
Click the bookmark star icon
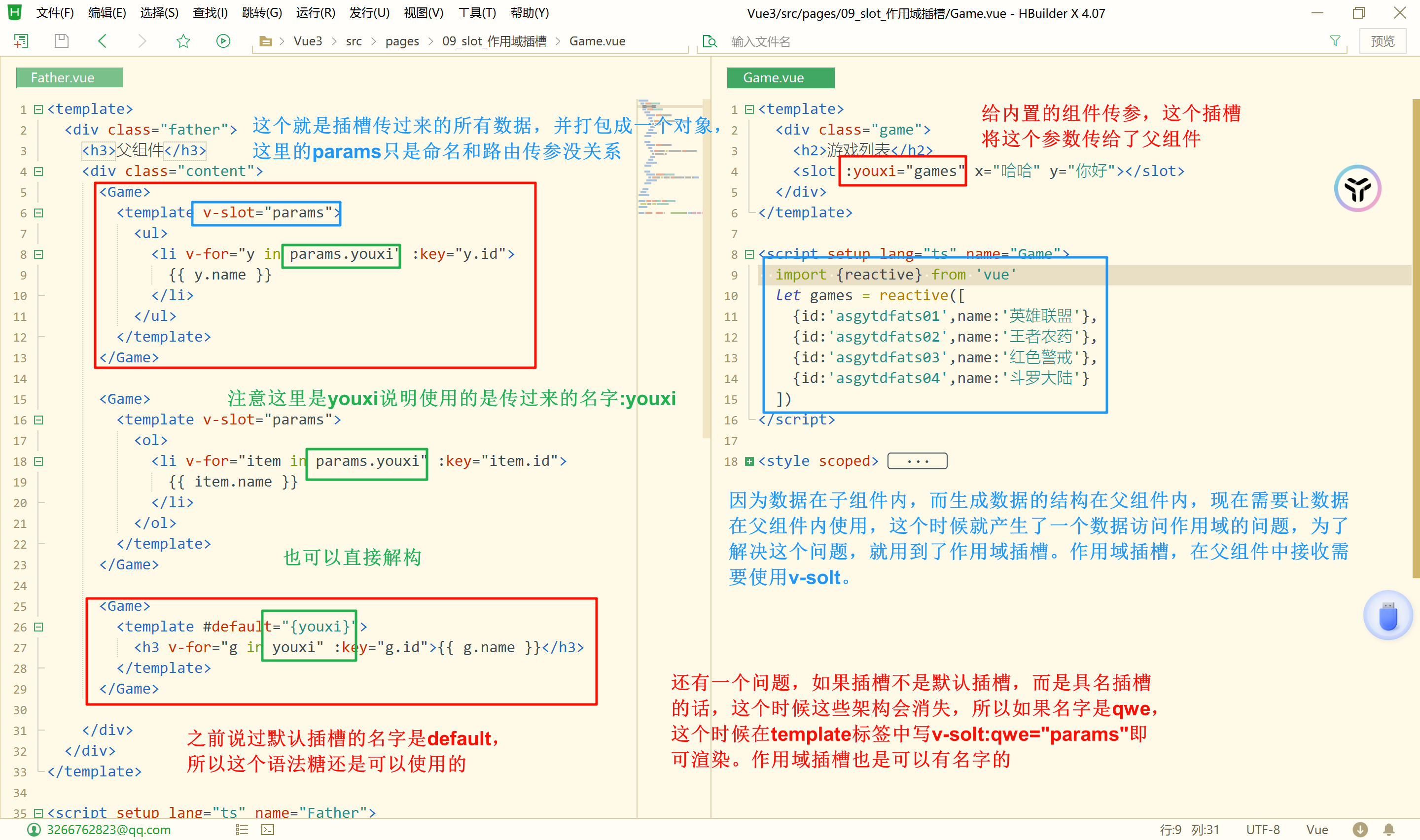click(183, 41)
